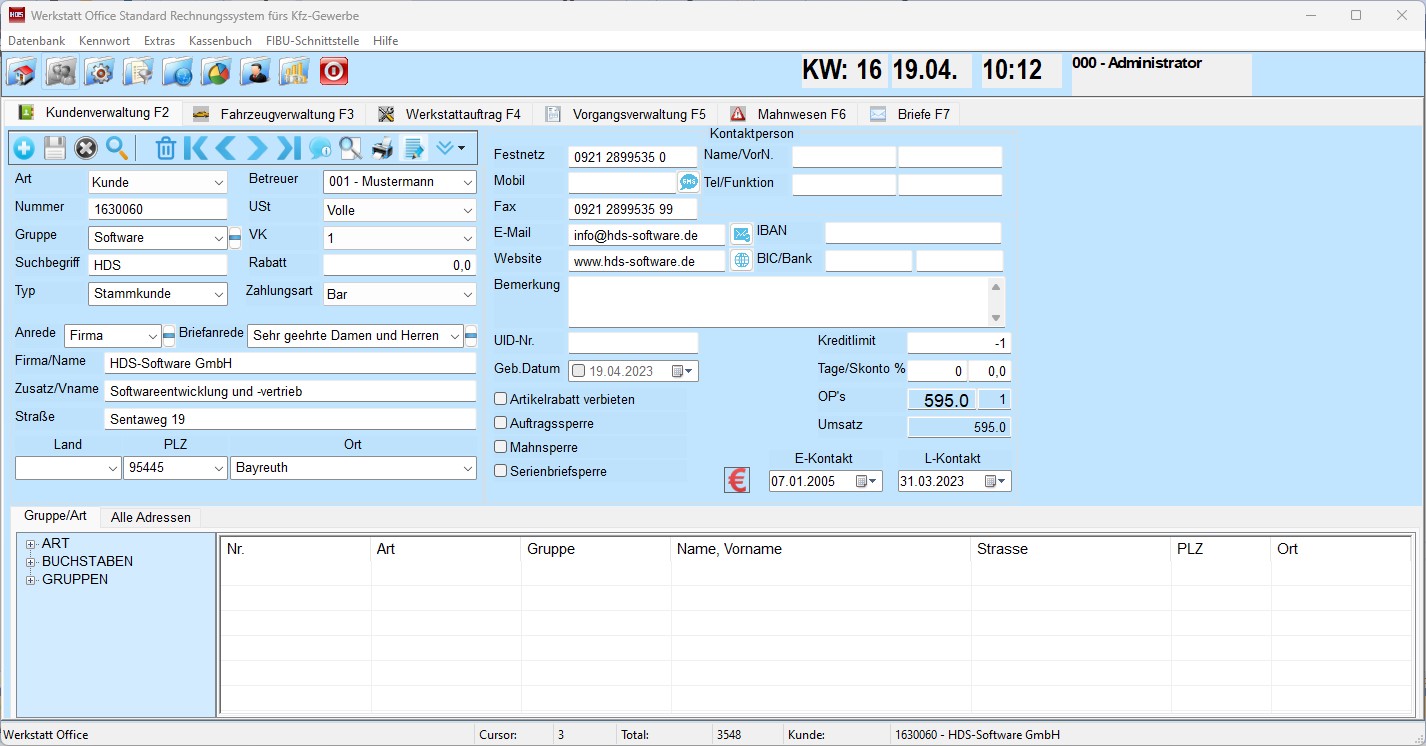Save the record with the floppy disk icon
The height and width of the screenshot is (746, 1426).
click(55, 149)
